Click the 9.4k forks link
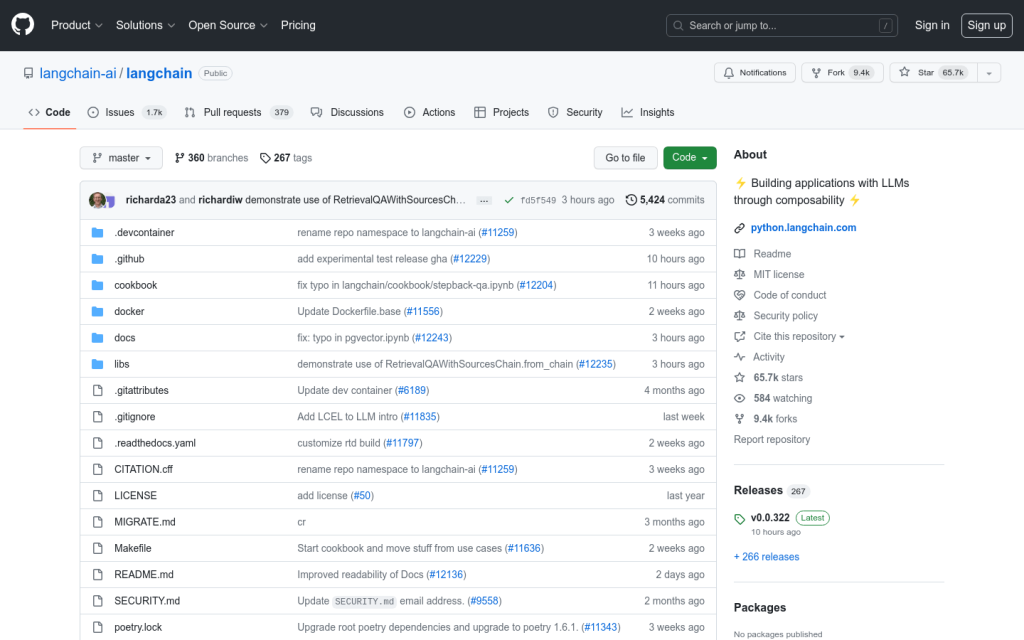This screenshot has width=1024, height=640. [775, 419]
